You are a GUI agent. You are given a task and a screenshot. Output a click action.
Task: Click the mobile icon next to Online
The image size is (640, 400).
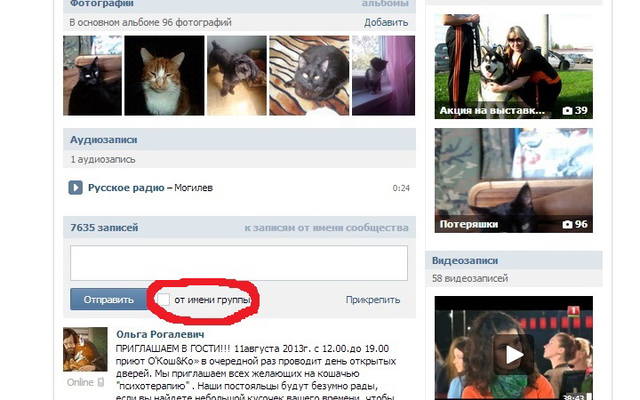pyautogui.click(x=101, y=382)
